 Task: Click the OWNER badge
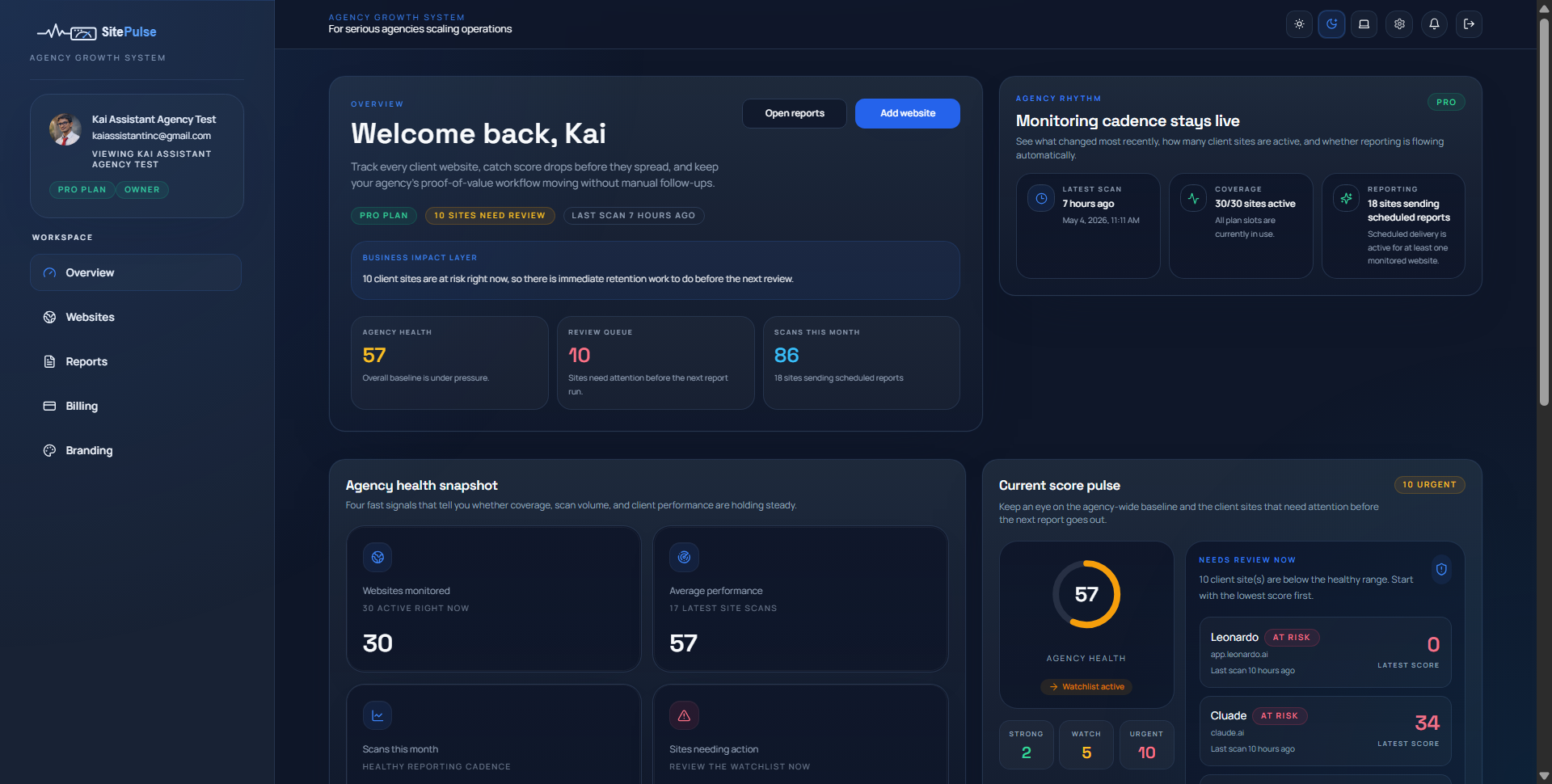pyautogui.click(x=142, y=190)
